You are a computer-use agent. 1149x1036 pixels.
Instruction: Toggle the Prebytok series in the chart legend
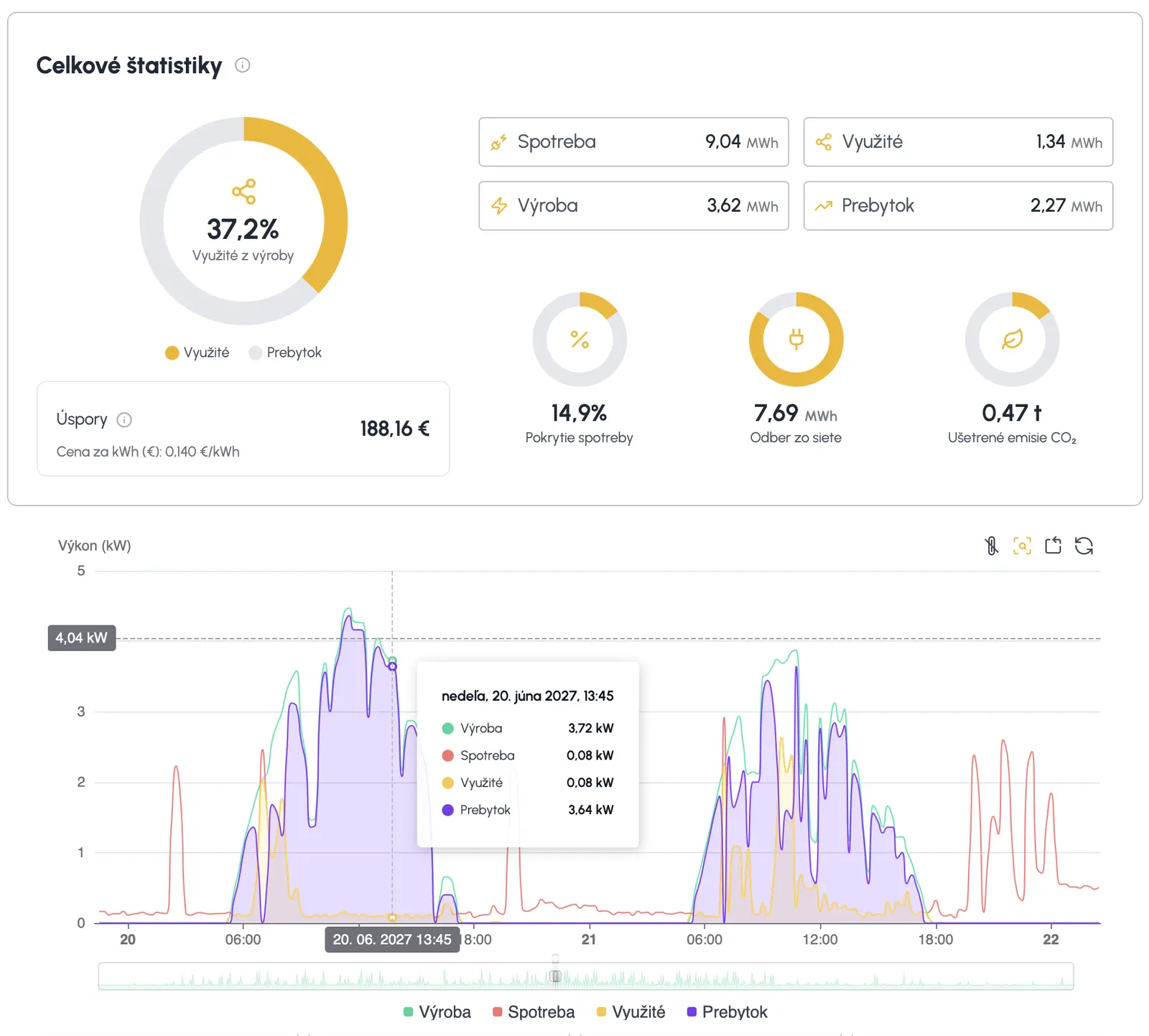pyautogui.click(x=727, y=1012)
